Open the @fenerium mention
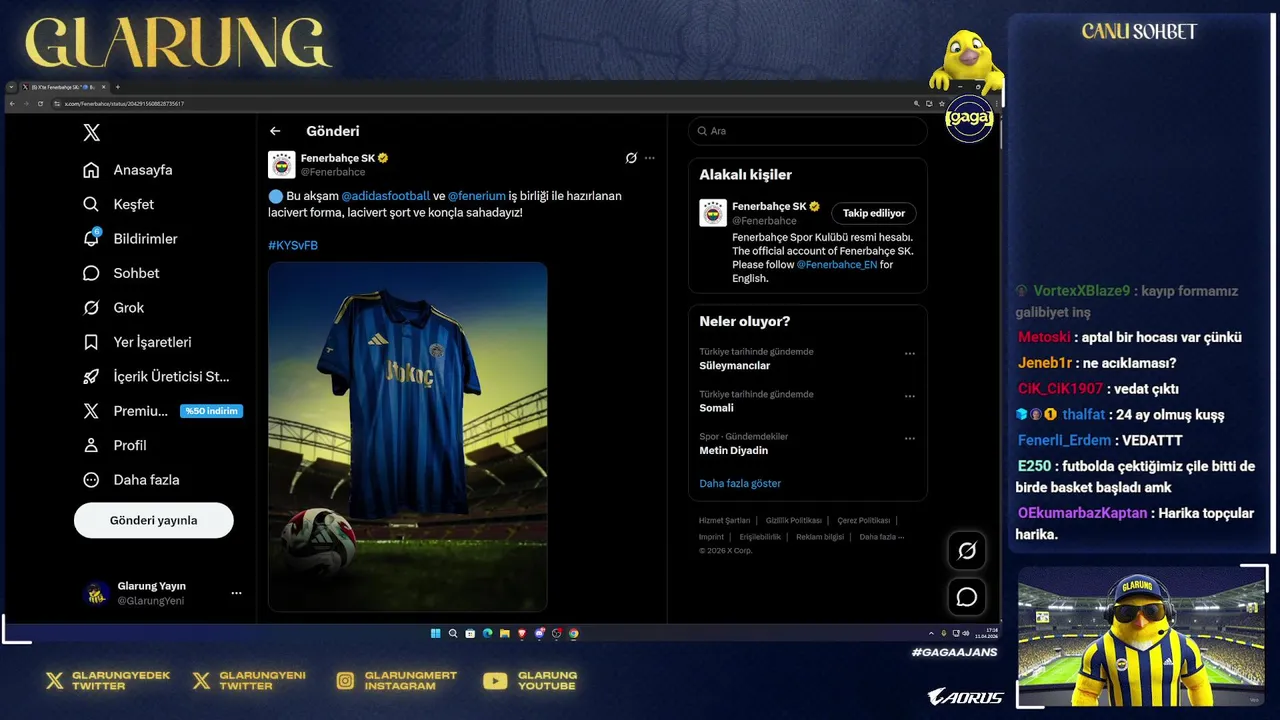This screenshot has width=1280, height=720. [477, 196]
